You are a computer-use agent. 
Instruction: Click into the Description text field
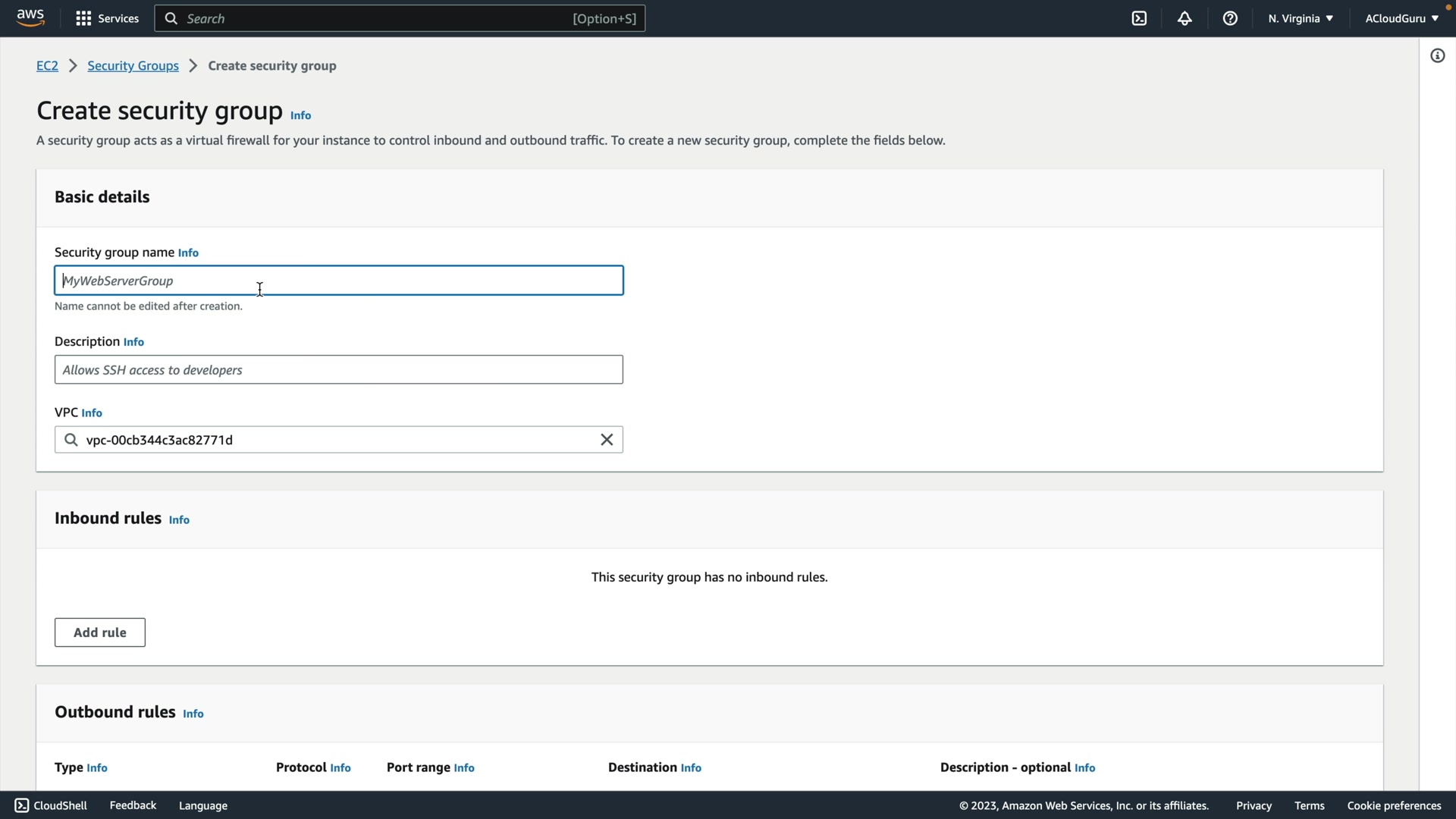point(338,370)
